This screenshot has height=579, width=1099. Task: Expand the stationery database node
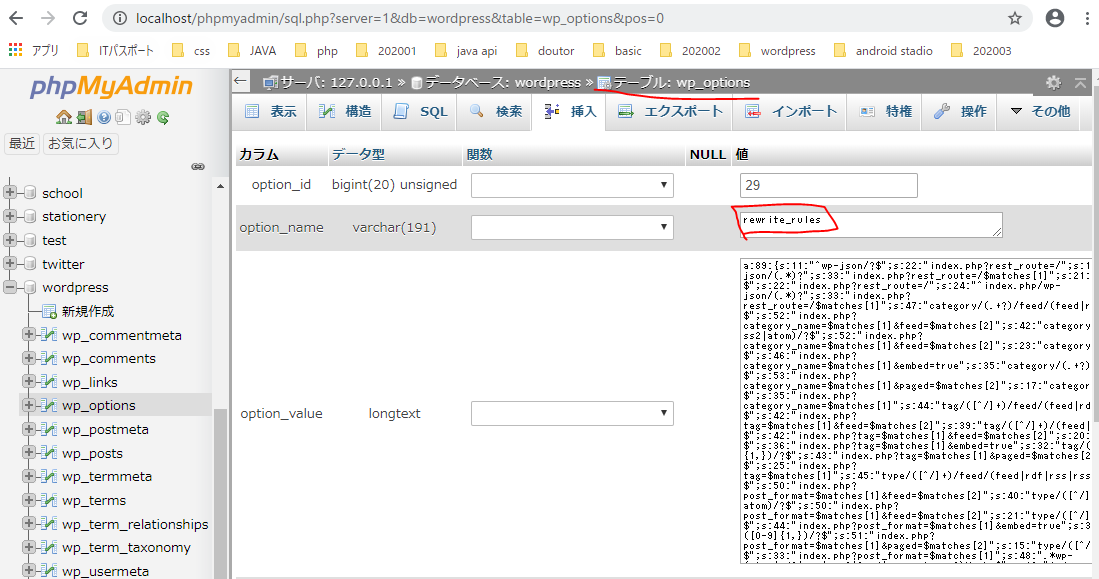pos(10,216)
